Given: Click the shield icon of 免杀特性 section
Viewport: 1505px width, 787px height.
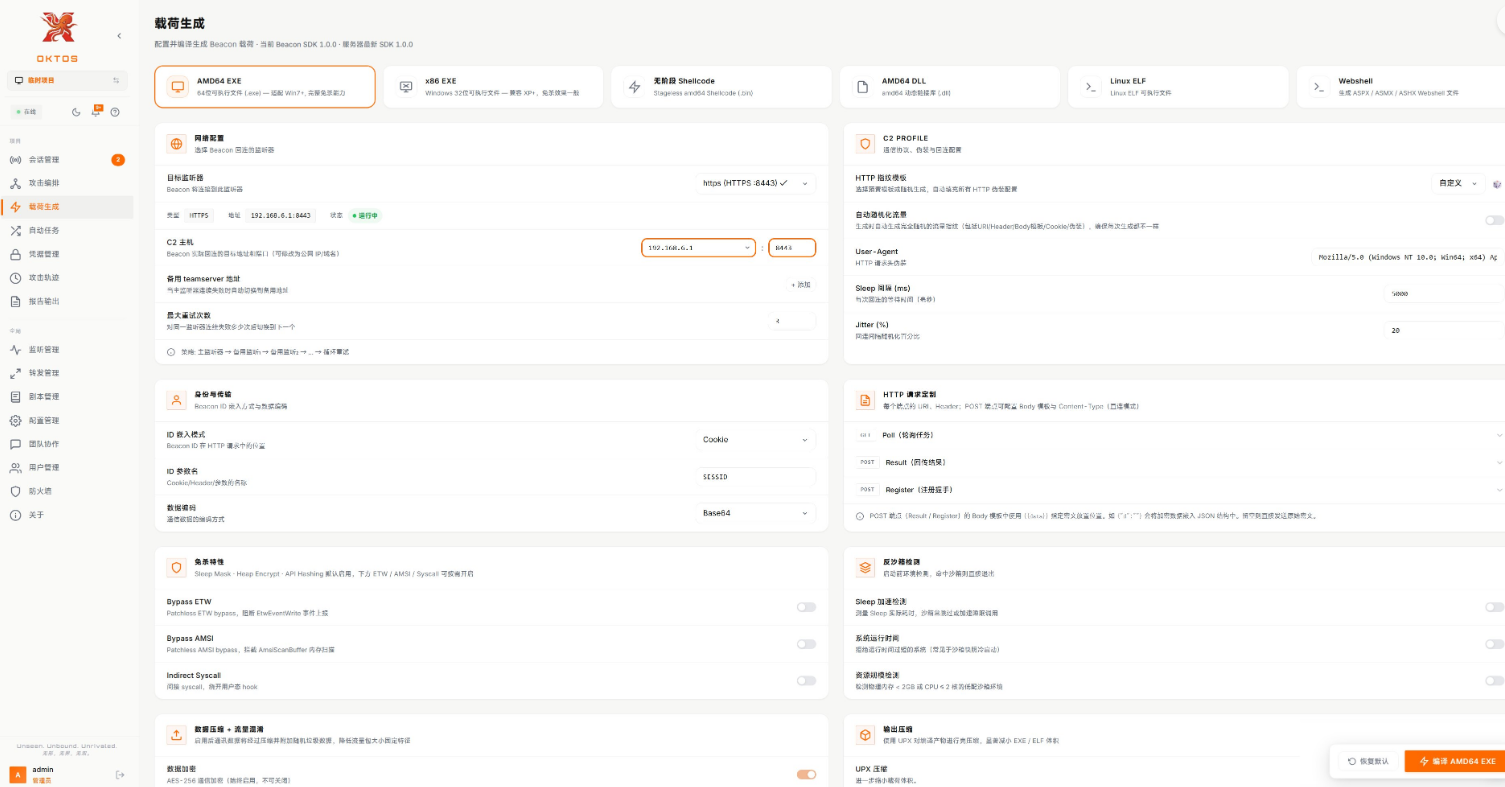Looking at the screenshot, I should coord(177,567).
